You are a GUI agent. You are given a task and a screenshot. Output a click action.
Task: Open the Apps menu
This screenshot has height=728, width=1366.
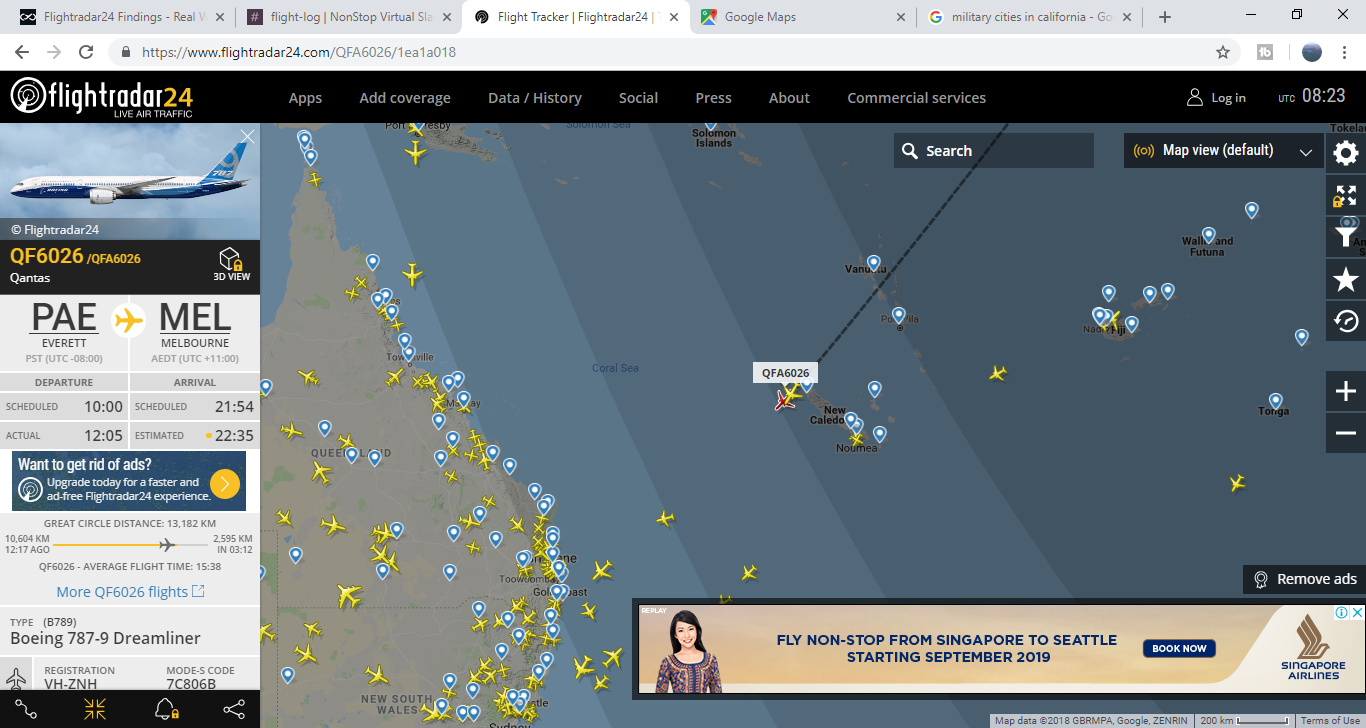tap(305, 98)
